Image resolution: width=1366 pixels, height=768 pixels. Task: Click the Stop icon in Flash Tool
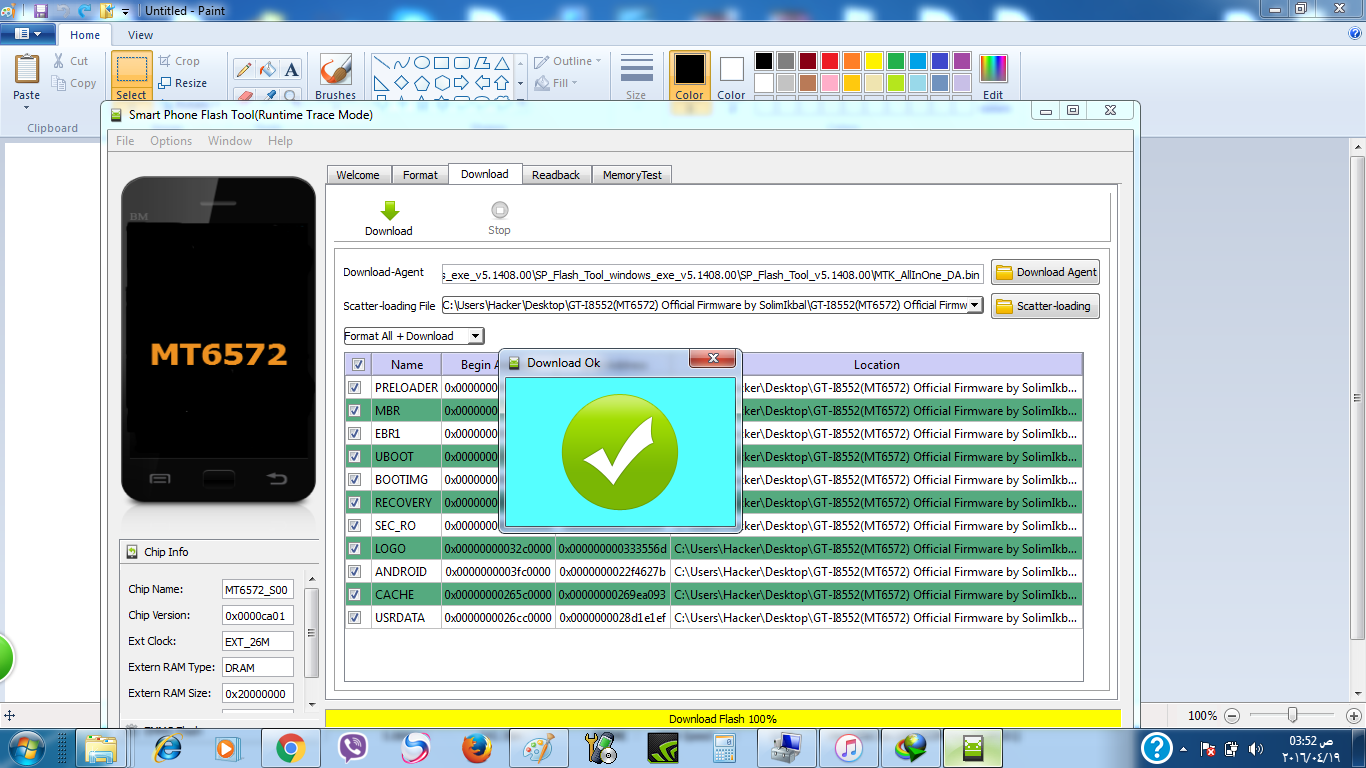tap(499, 210)
